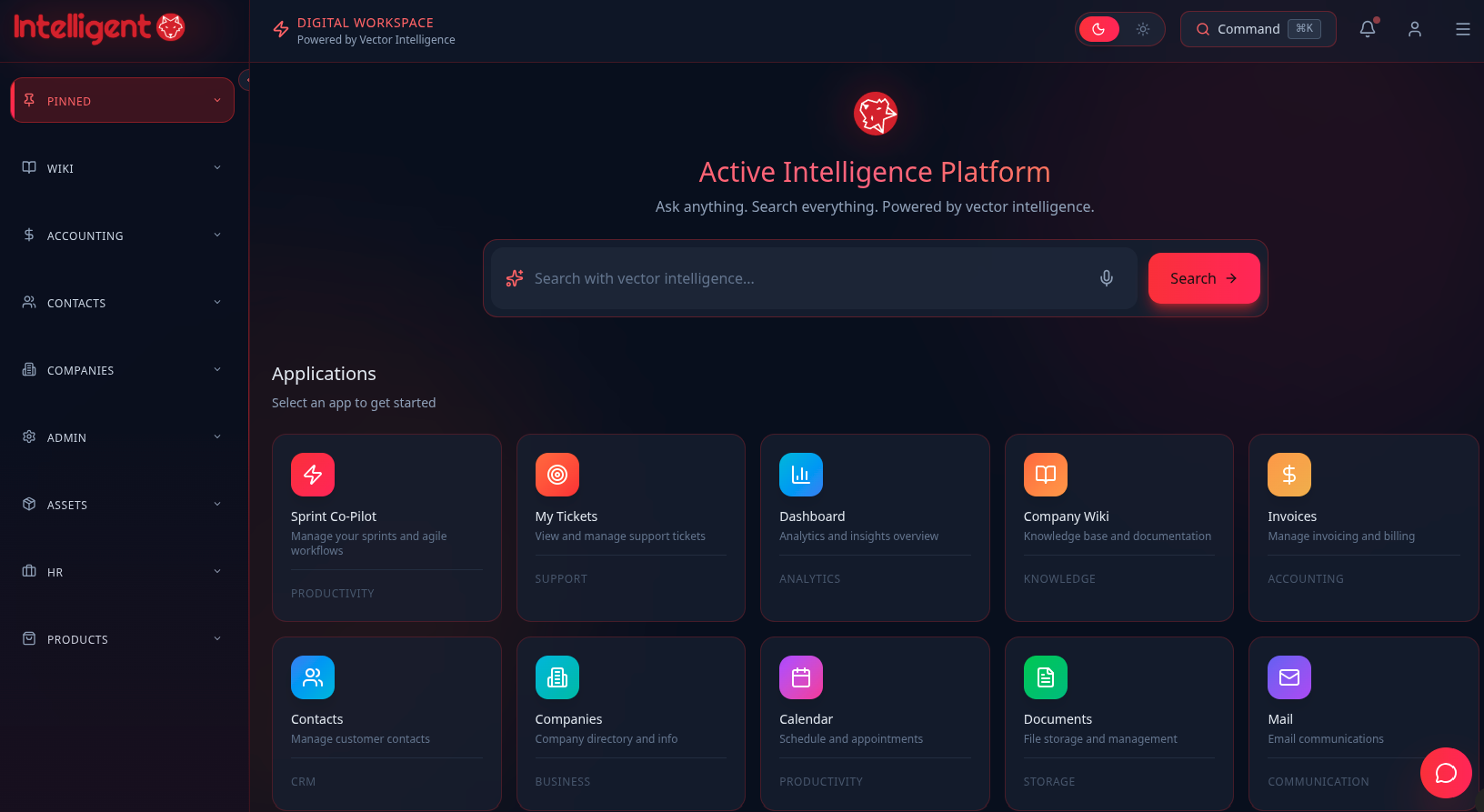Switch to dark mode moon toggle
1484x812 pixels.
tap(1098, 29)
